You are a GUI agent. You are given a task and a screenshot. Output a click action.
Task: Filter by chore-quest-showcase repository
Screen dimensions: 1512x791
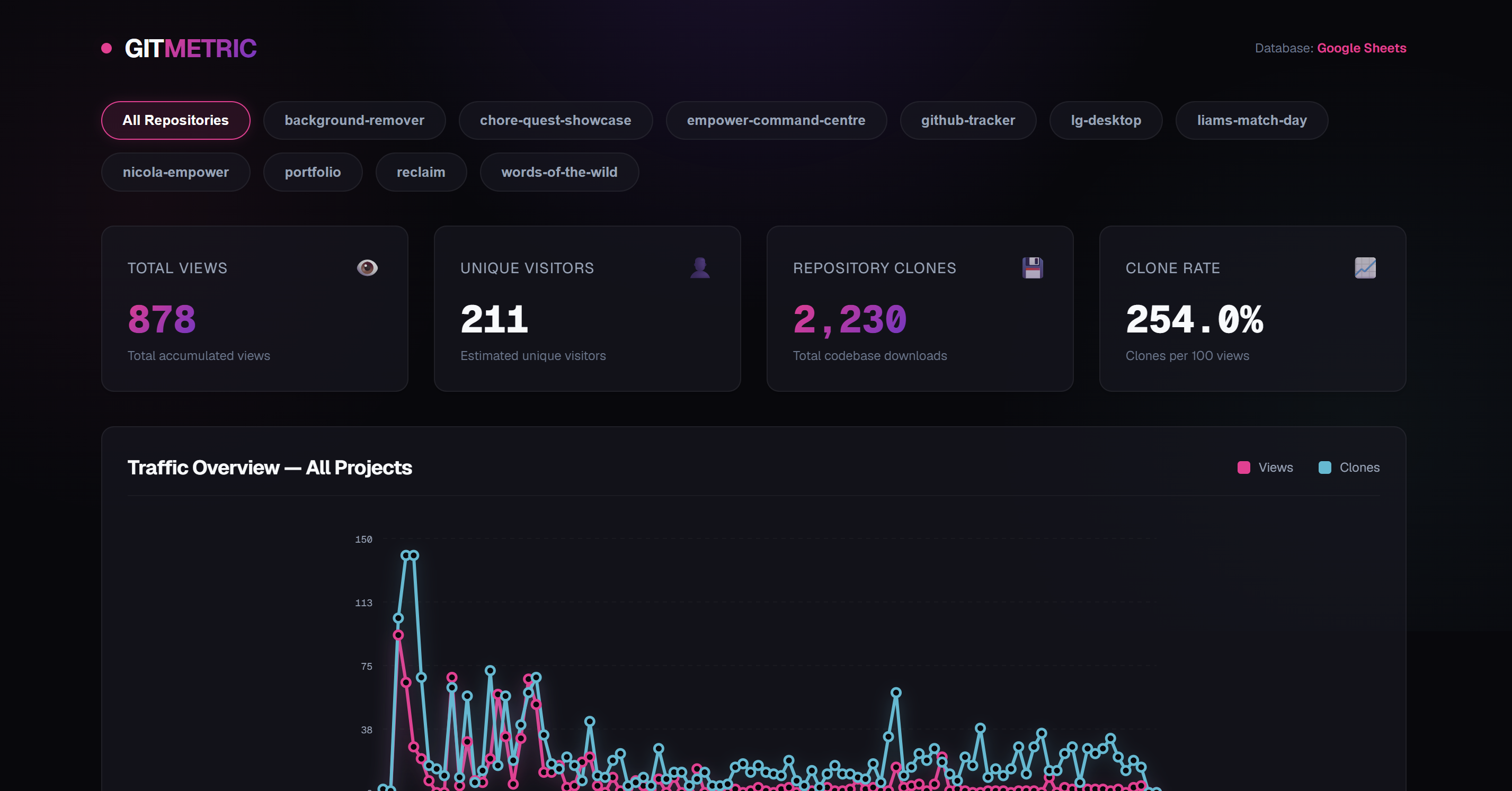pyautogui.click(x=555, y=120)
